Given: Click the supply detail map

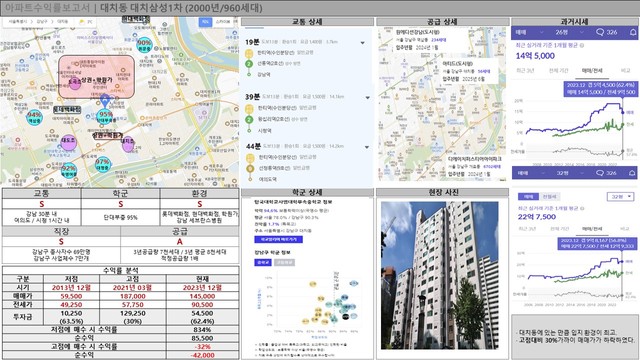Looking at the screenshot, I should pyautogui.click(x=442, y=104).
